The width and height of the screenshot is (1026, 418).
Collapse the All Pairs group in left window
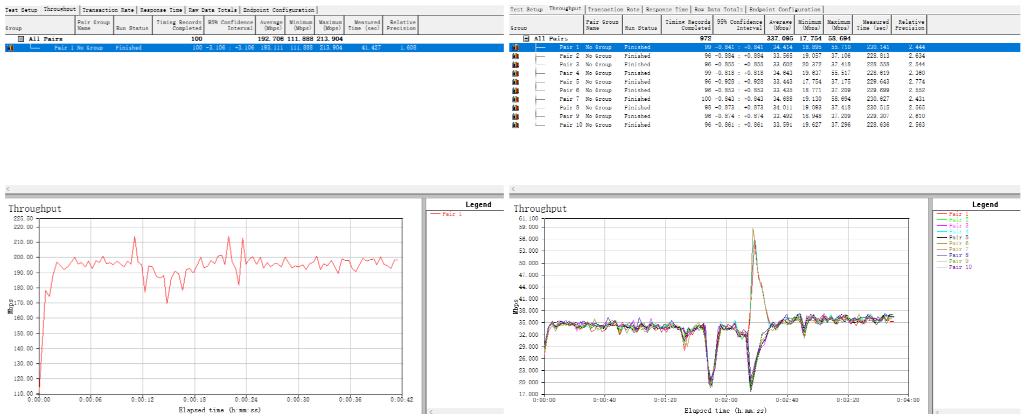point(20,39)
